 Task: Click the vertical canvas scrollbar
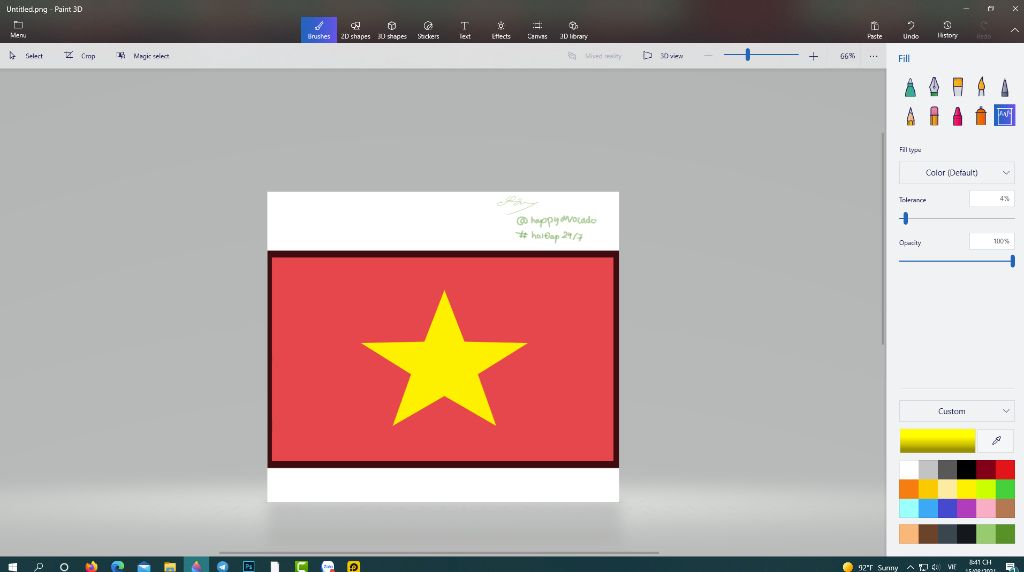pyautogui.click(x=883, y=238)
